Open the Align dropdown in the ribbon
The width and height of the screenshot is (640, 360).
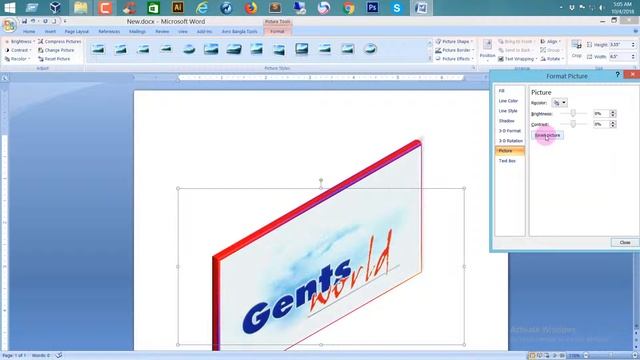point(551,42)
